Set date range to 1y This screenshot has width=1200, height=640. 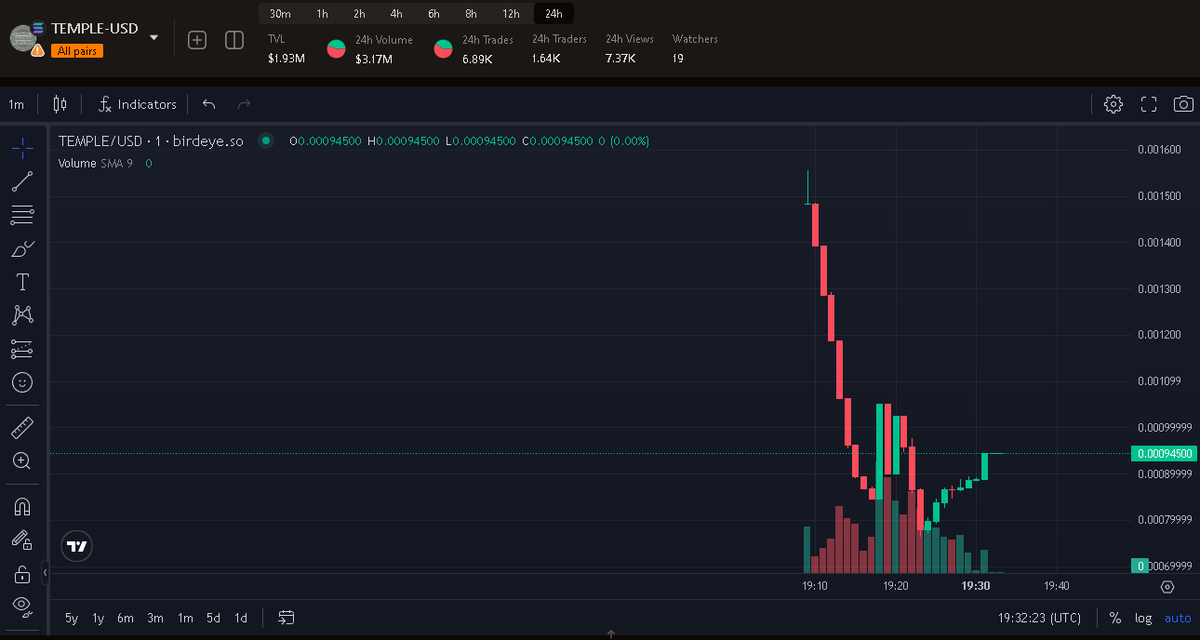[98, 618]
